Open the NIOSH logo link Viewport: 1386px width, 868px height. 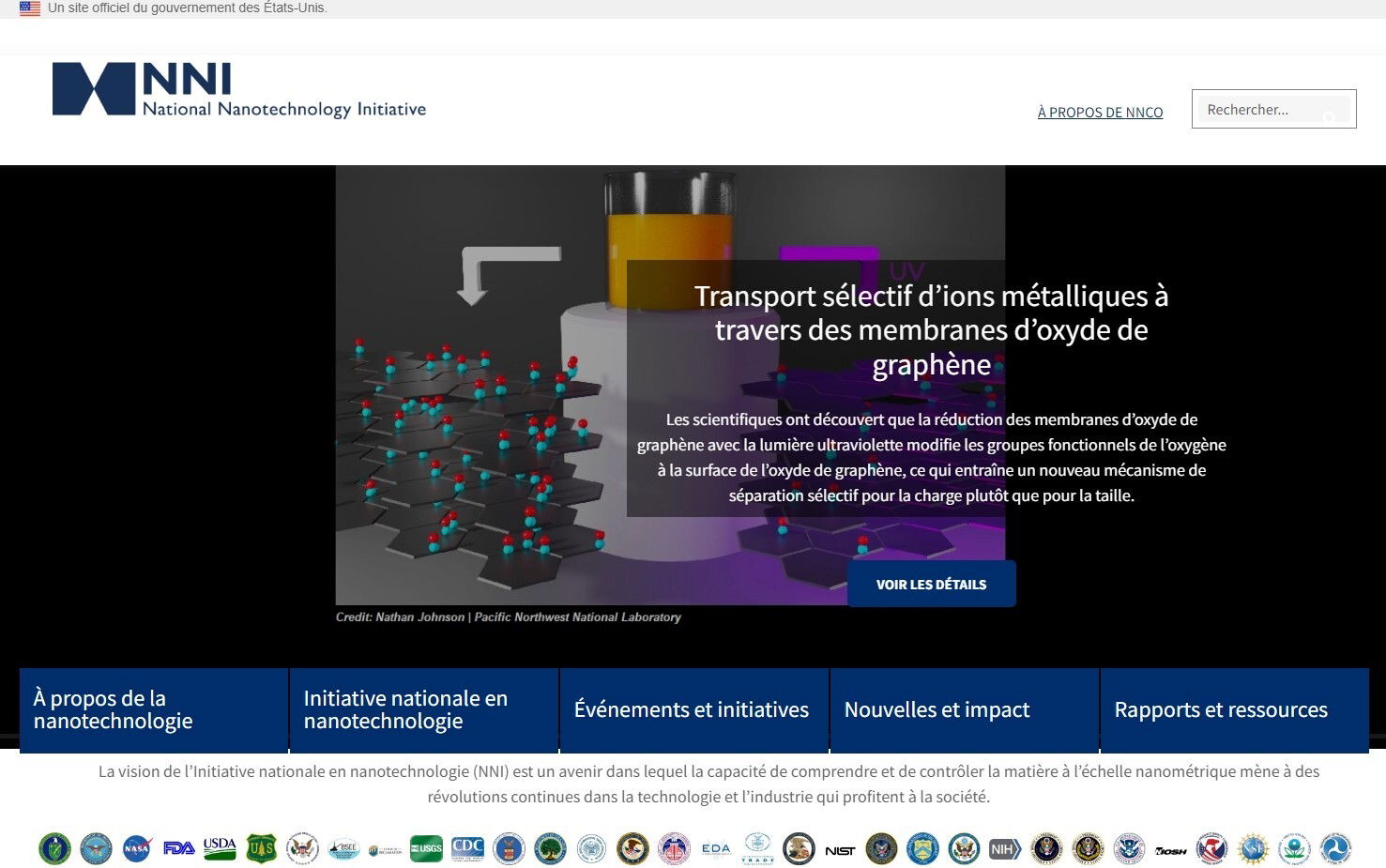(x=1170, y=850)
